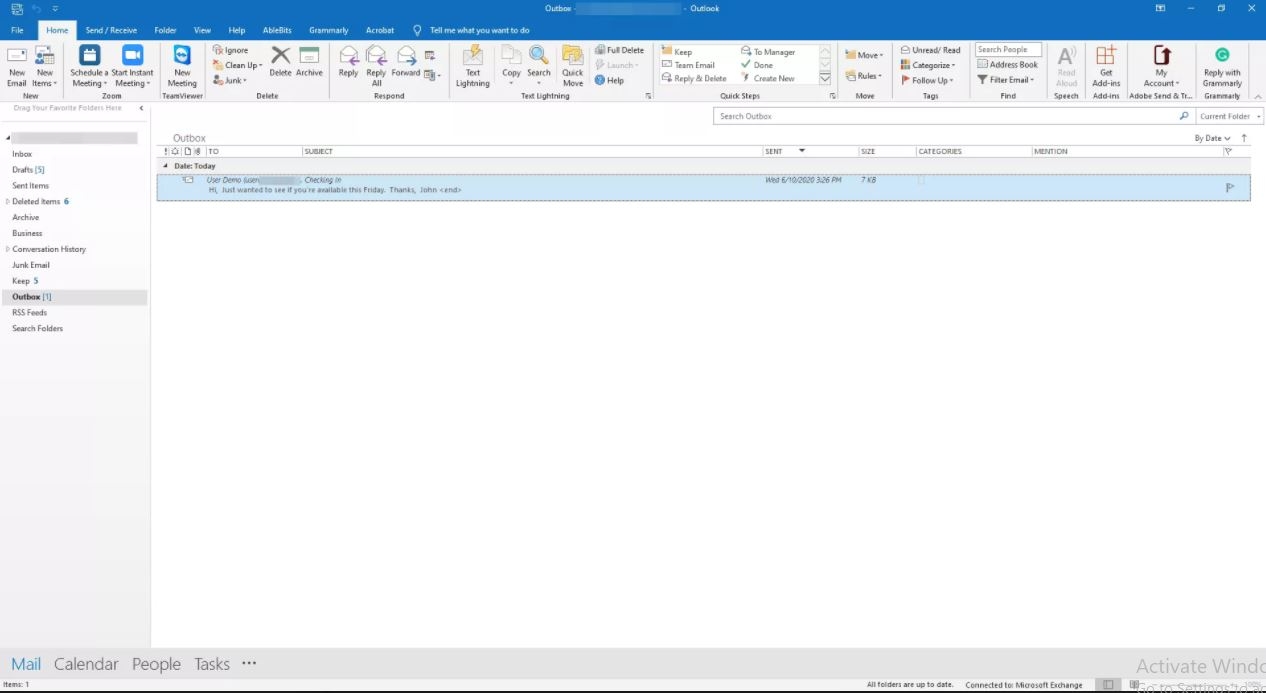The image size is (1266, 693).
Task: Delete the selected message
Action: [281, 62]
